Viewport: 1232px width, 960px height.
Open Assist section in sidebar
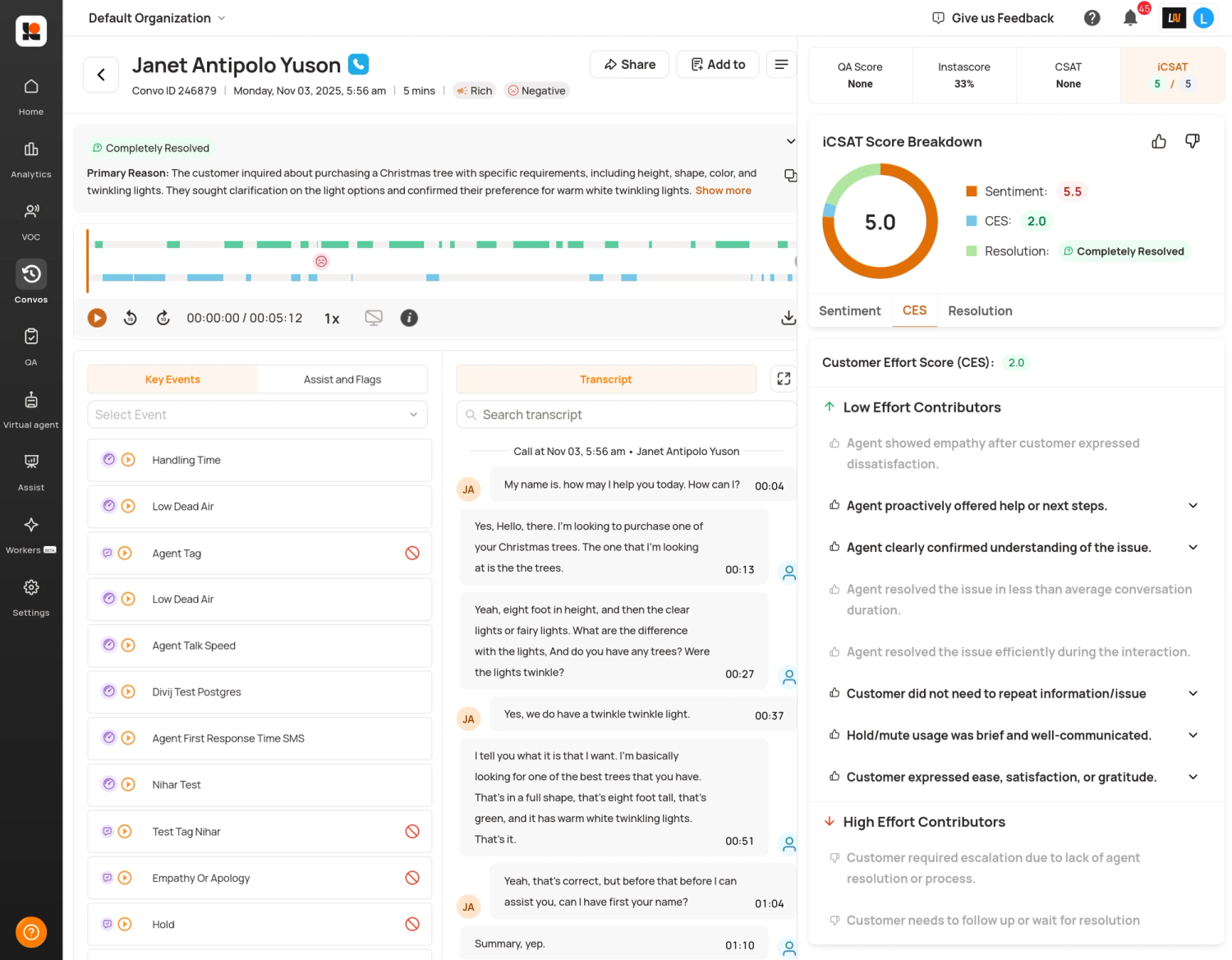point(31,472)
